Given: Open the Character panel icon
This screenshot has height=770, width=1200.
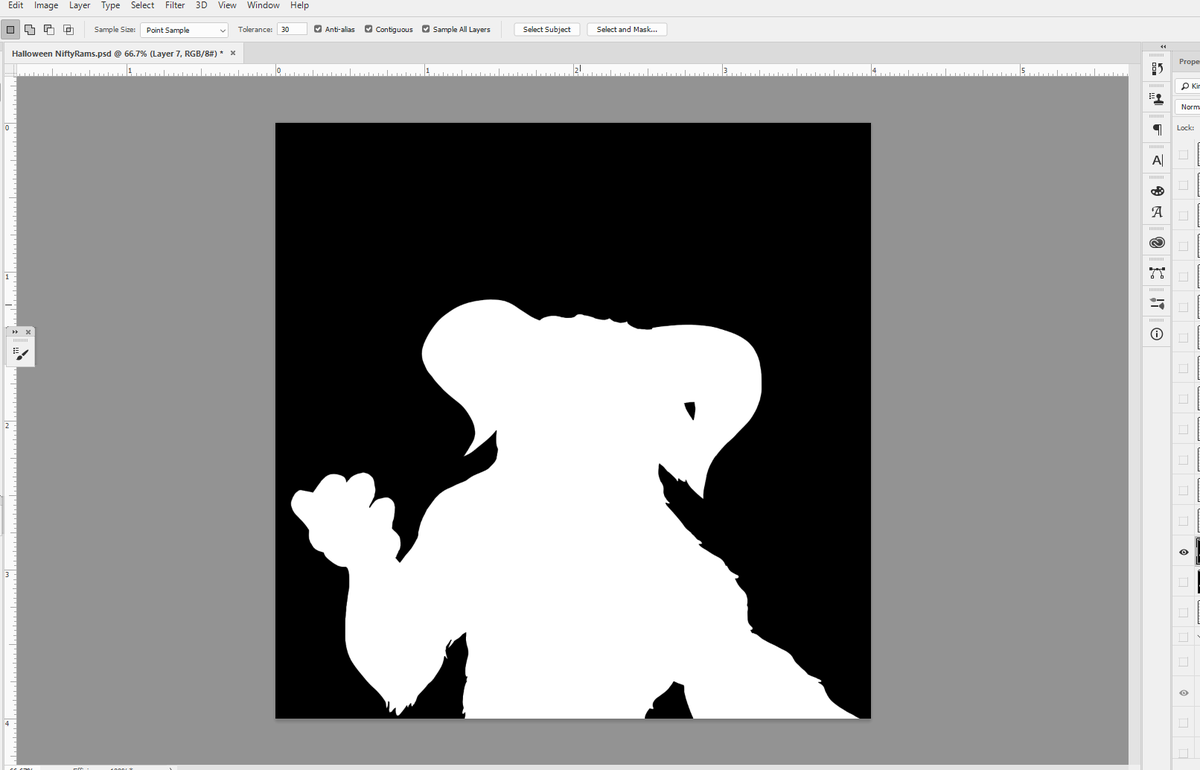Looking at the screenshot, I should (x=1156, y=159).
